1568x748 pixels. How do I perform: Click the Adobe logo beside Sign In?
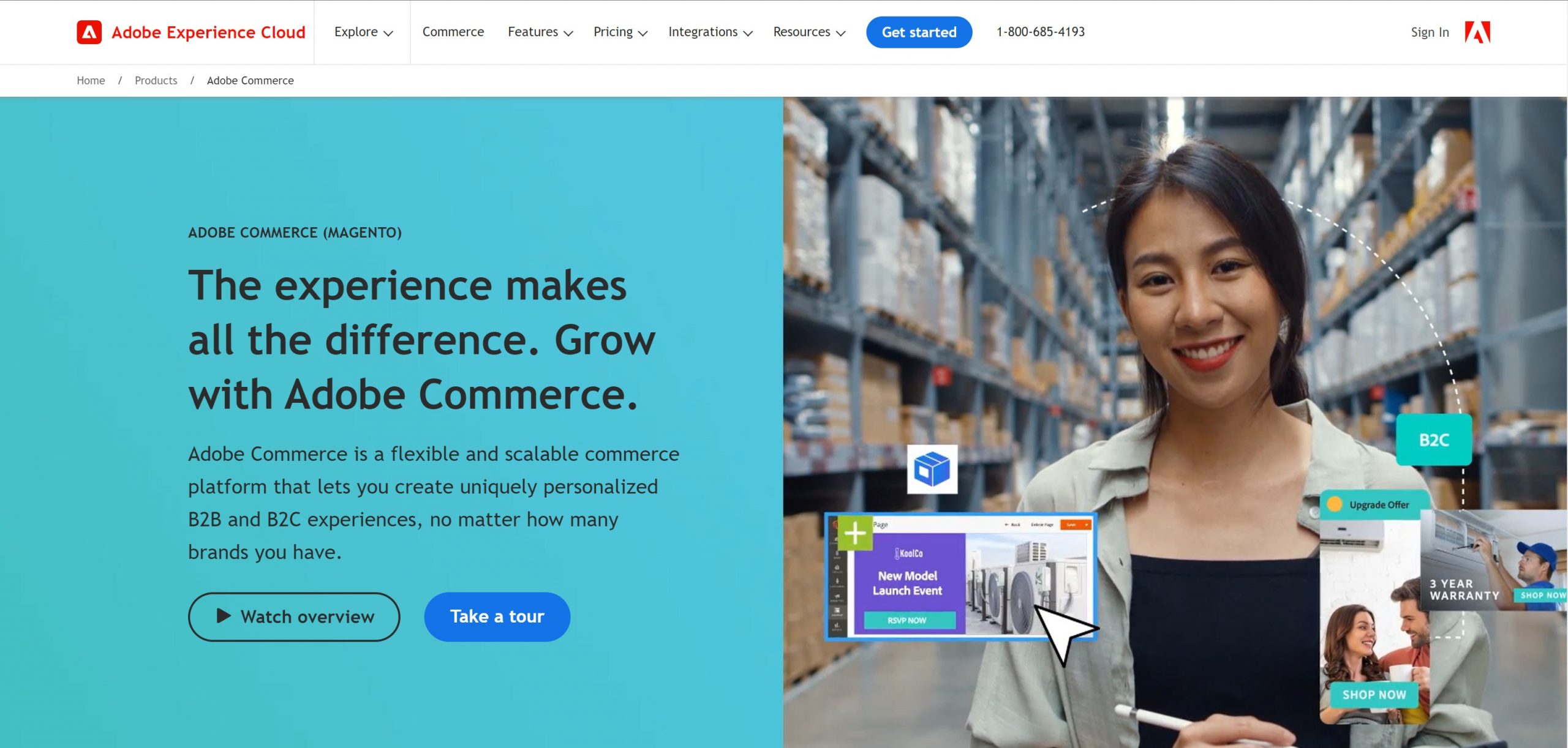1477,32
